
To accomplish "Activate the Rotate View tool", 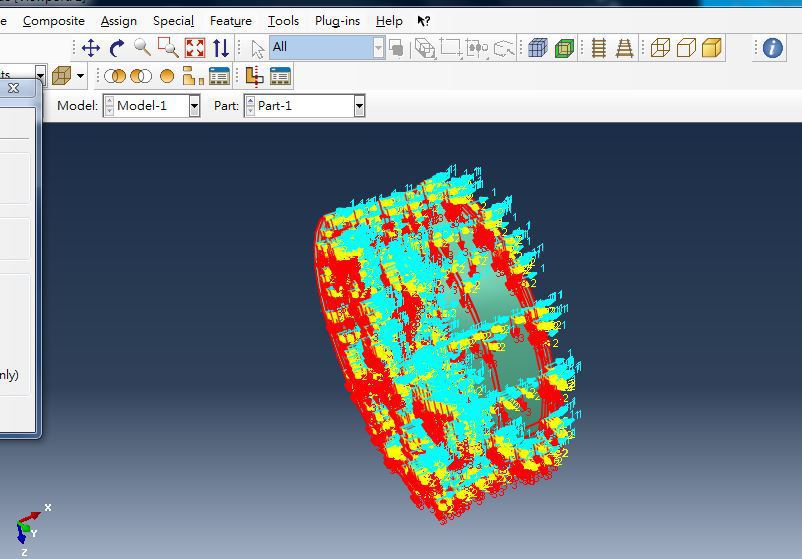I will (x=117, y=47).
